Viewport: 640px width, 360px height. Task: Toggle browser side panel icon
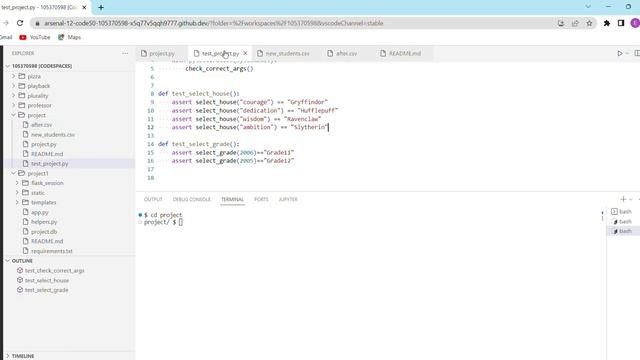click(621, 23)
